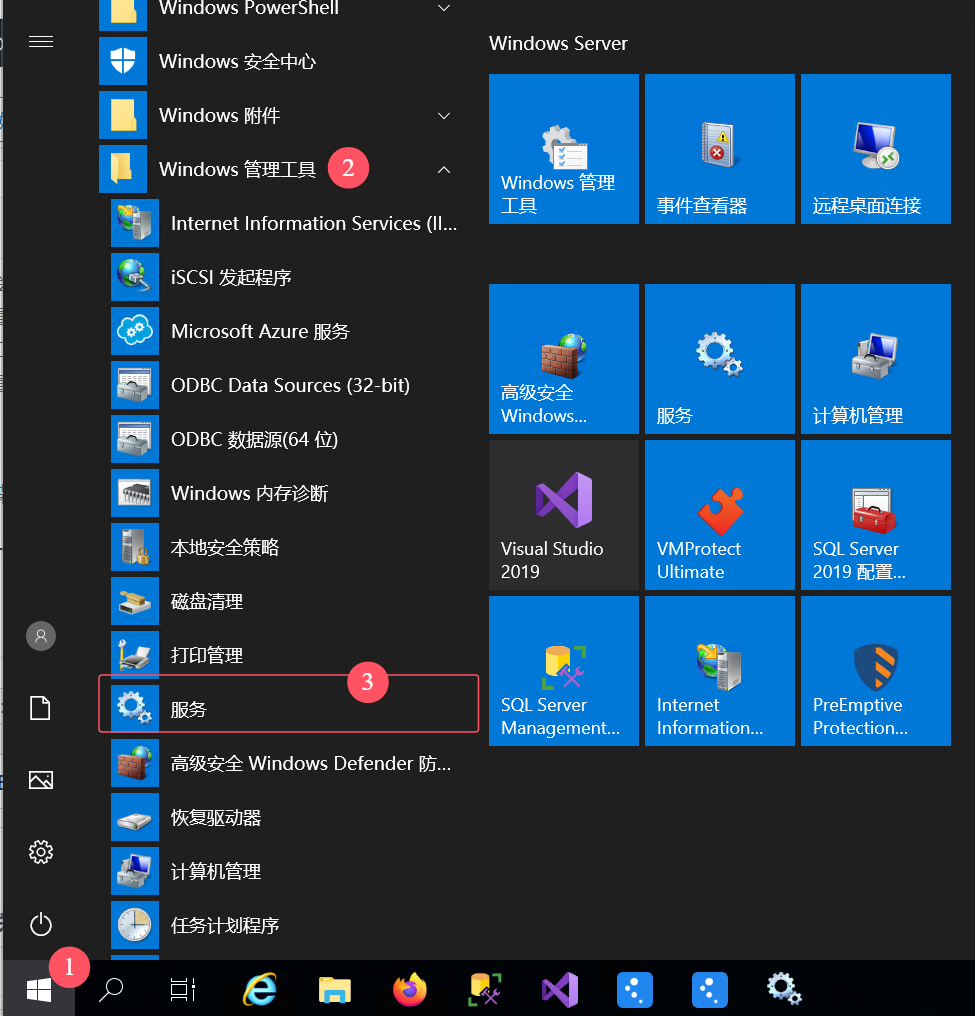Open the user account icon
This screenshot has height=1016, width=975.
point(41,636)
